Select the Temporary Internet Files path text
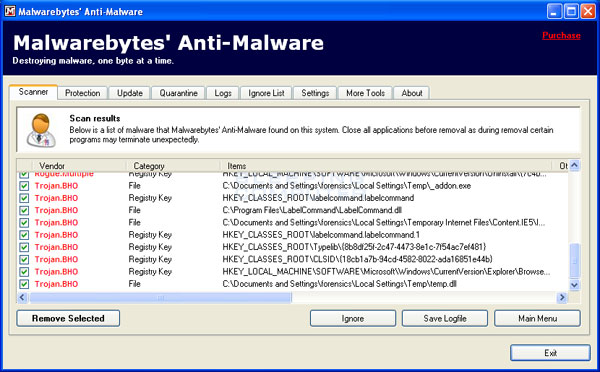The image size is (600, 372). click(384, 223)
